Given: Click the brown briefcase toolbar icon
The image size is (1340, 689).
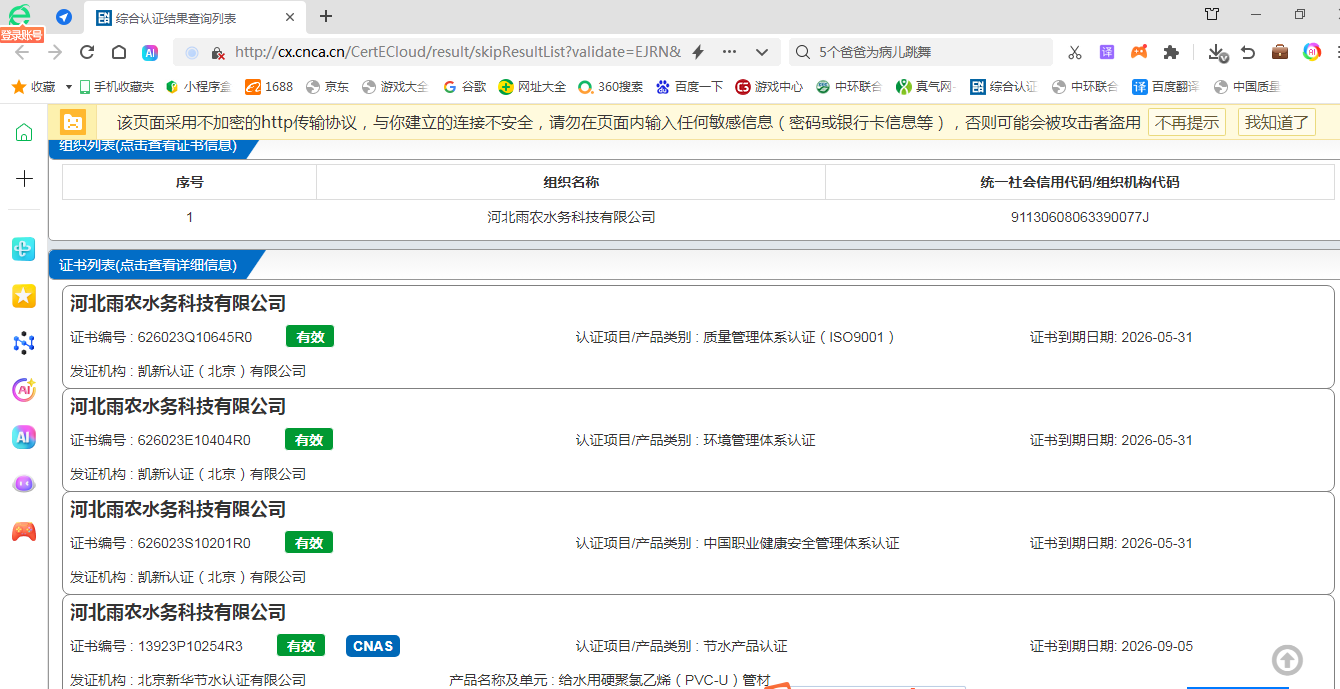Looking at the screenshot, I should coord(1280,52).
